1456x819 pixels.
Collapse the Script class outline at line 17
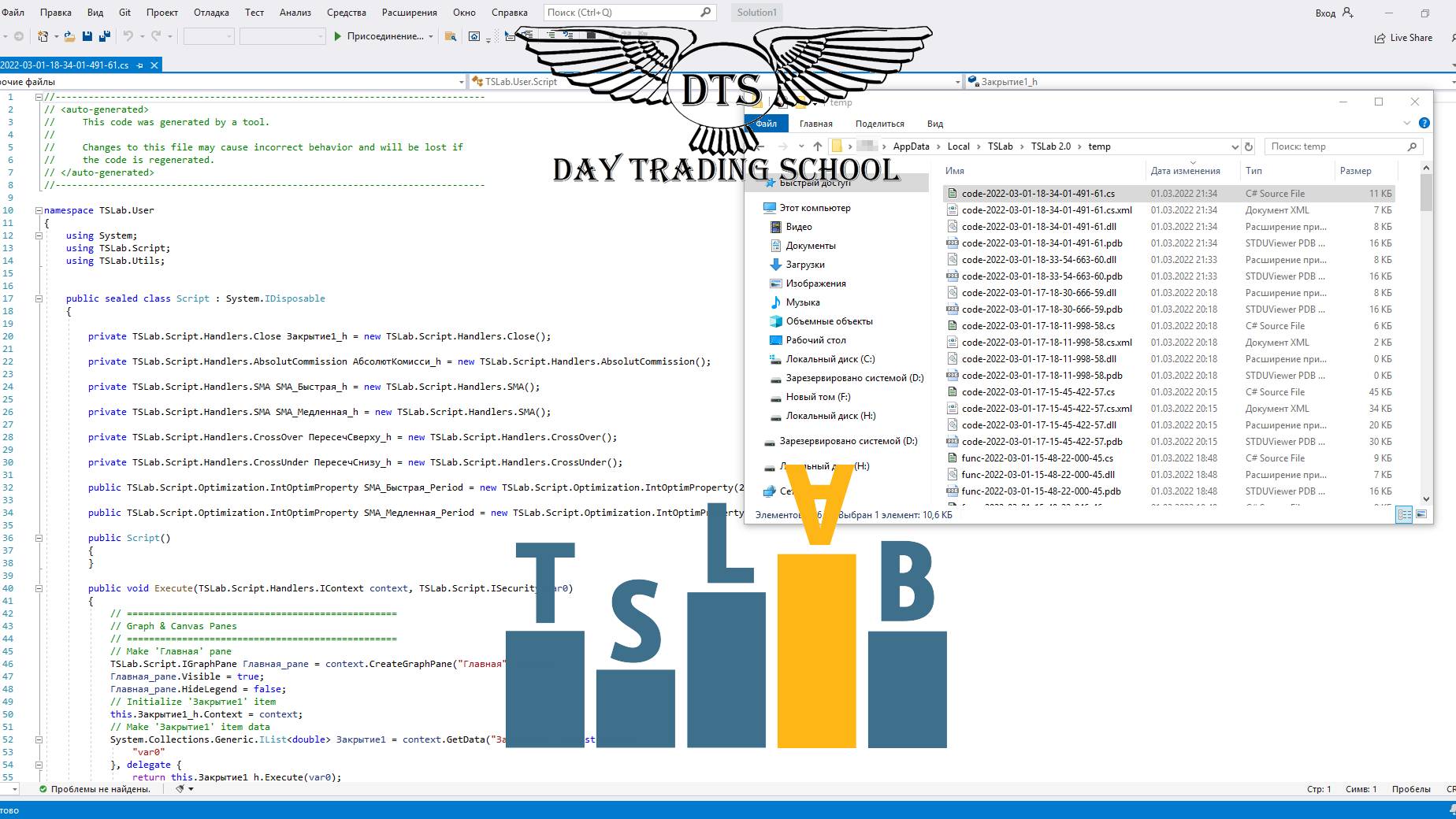(x=38, y=298)
